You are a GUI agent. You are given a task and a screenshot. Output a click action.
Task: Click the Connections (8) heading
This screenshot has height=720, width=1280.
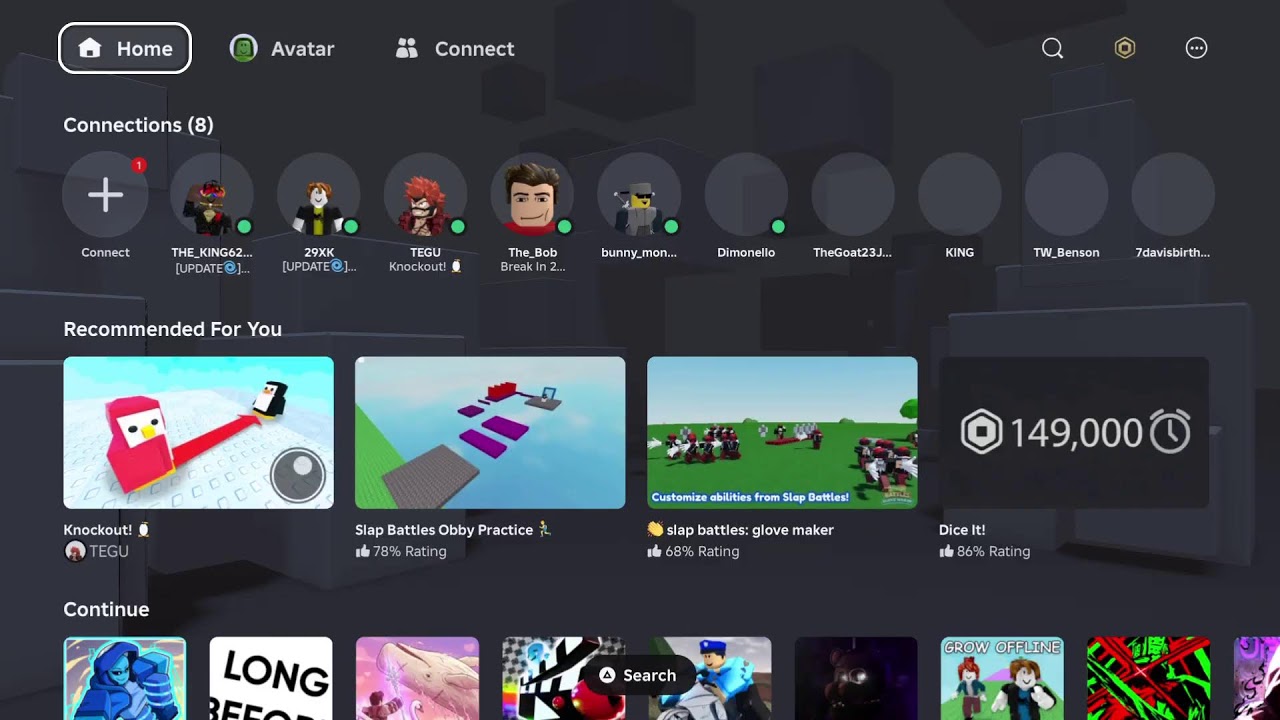coord(138,125)
